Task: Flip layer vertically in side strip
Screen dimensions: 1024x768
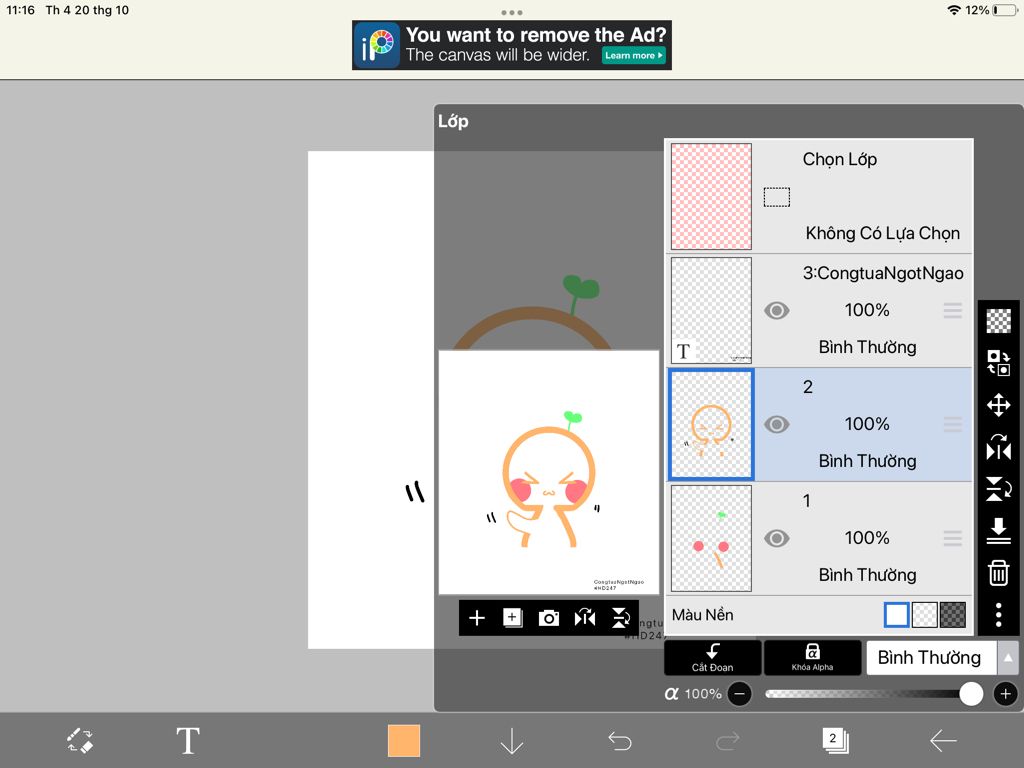Action: (999, 488)
